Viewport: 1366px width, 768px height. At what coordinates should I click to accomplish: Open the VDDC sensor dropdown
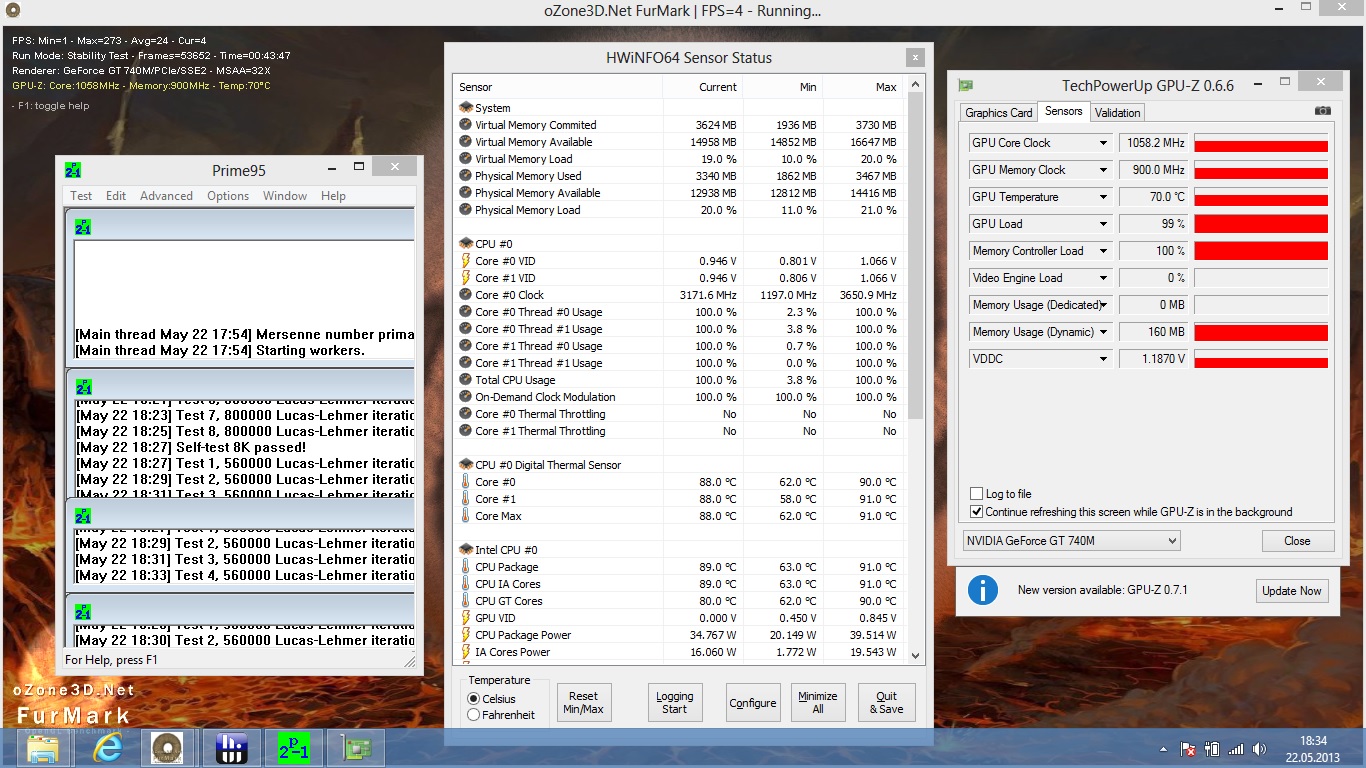tap(1103, 359)
